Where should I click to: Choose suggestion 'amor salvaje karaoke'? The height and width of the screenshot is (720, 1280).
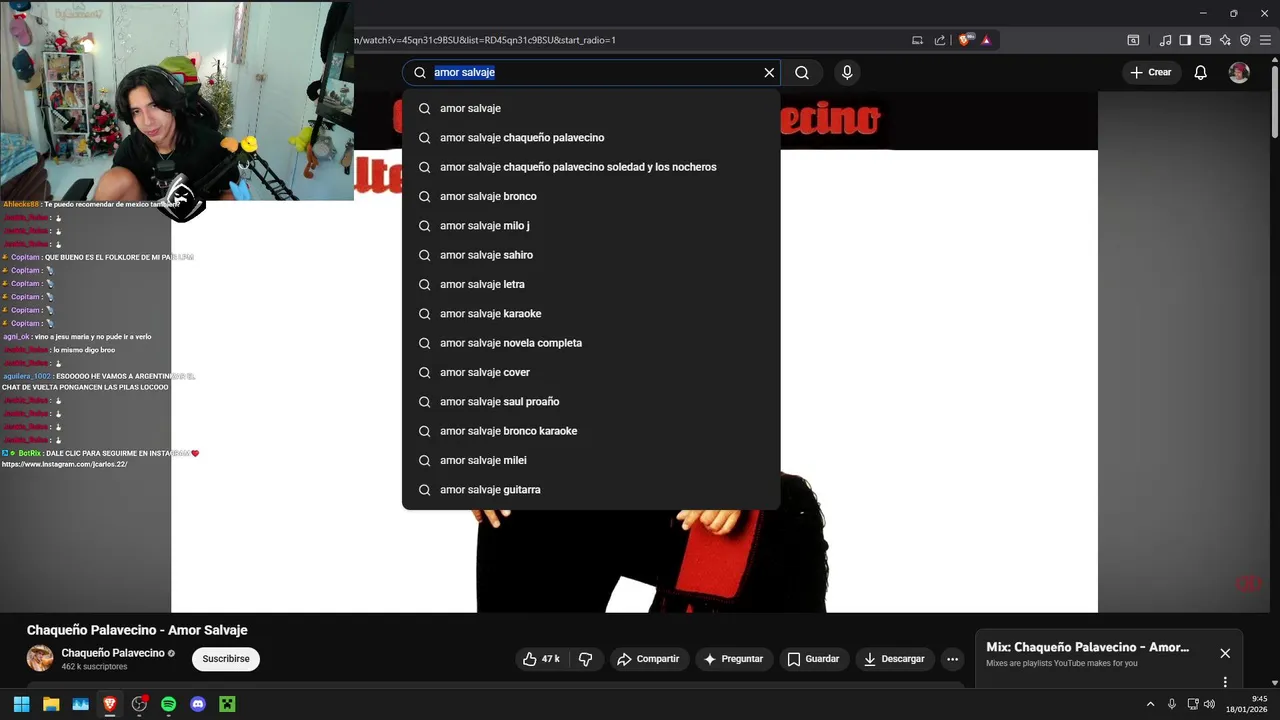[591, 313]
